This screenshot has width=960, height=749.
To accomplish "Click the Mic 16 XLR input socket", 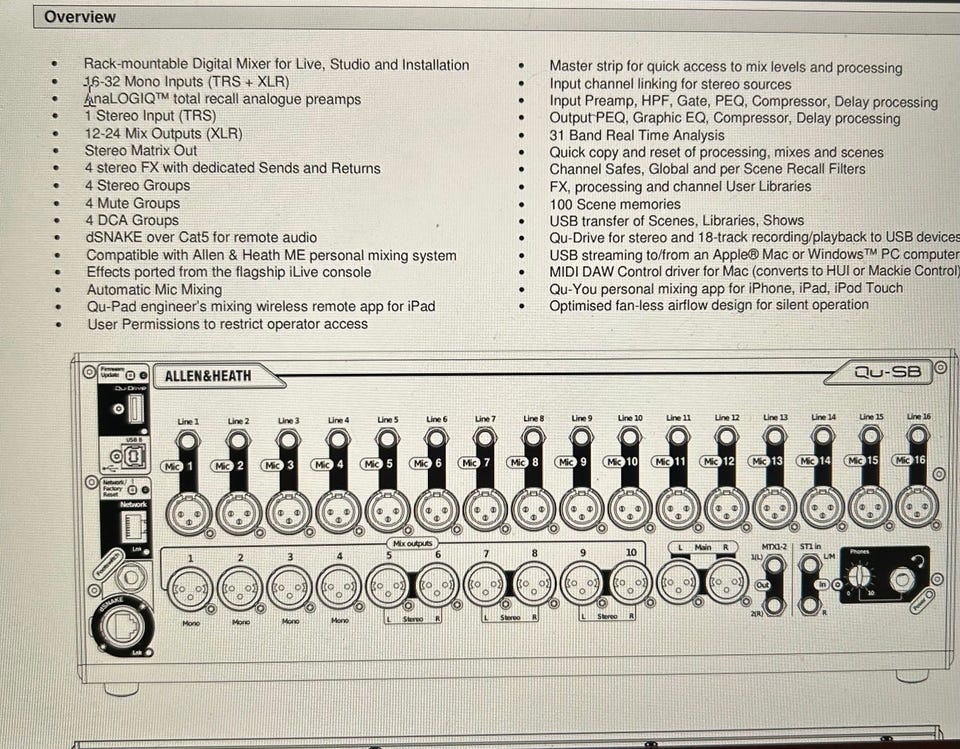I will coord(917,506).
